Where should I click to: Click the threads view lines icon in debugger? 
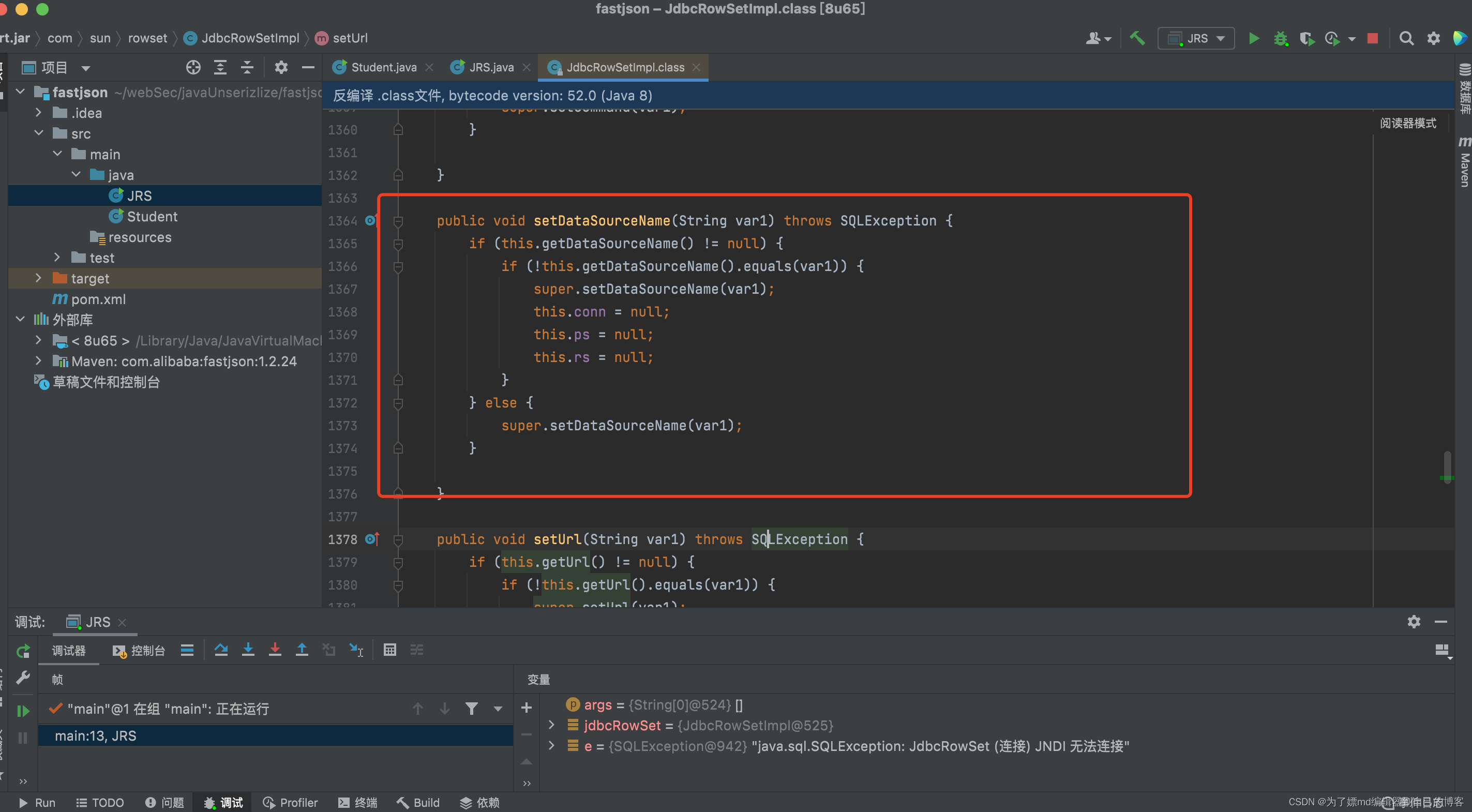(187, 650)
